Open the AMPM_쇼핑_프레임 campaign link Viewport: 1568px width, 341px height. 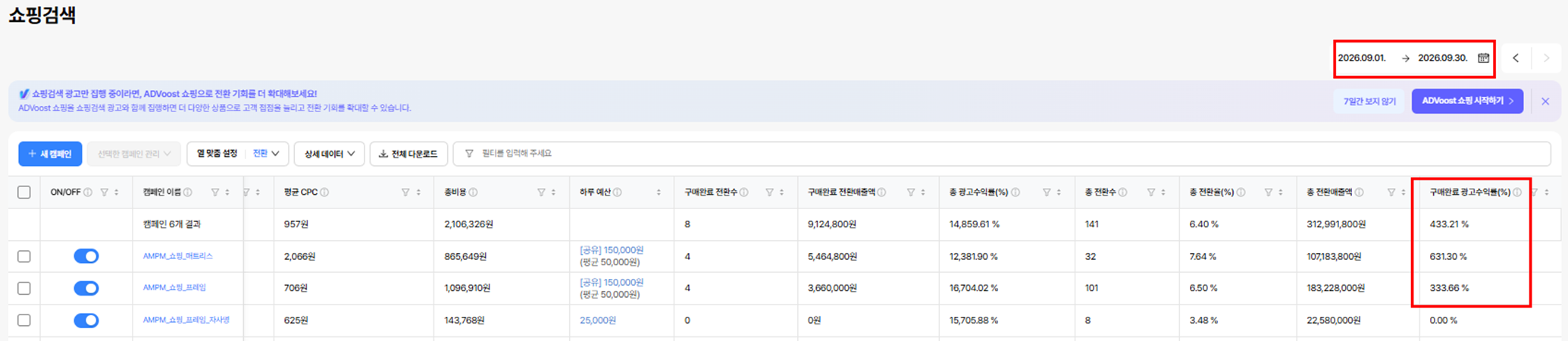[174, 288]
